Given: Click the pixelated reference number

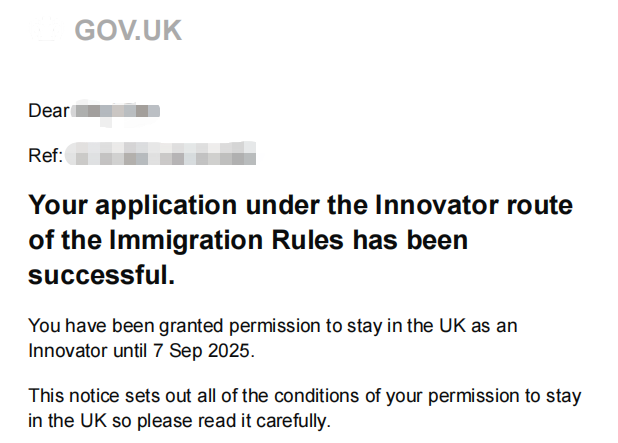Looking at the screenshot, I should (x=161, y=154).
